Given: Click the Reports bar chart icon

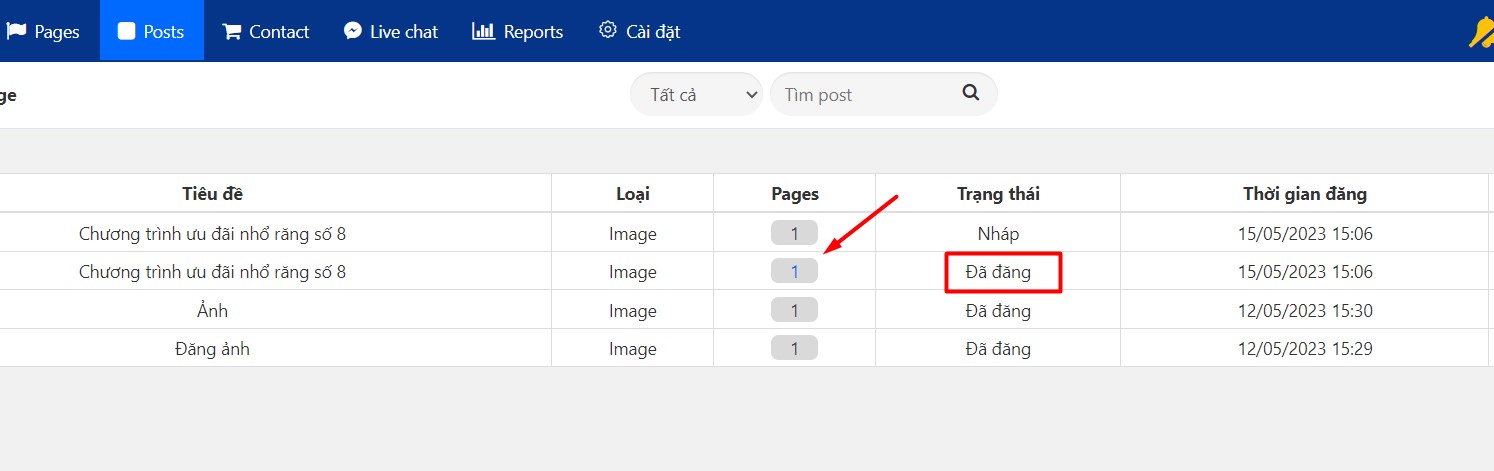Looking at the screenshot, I should pos(484,31).
